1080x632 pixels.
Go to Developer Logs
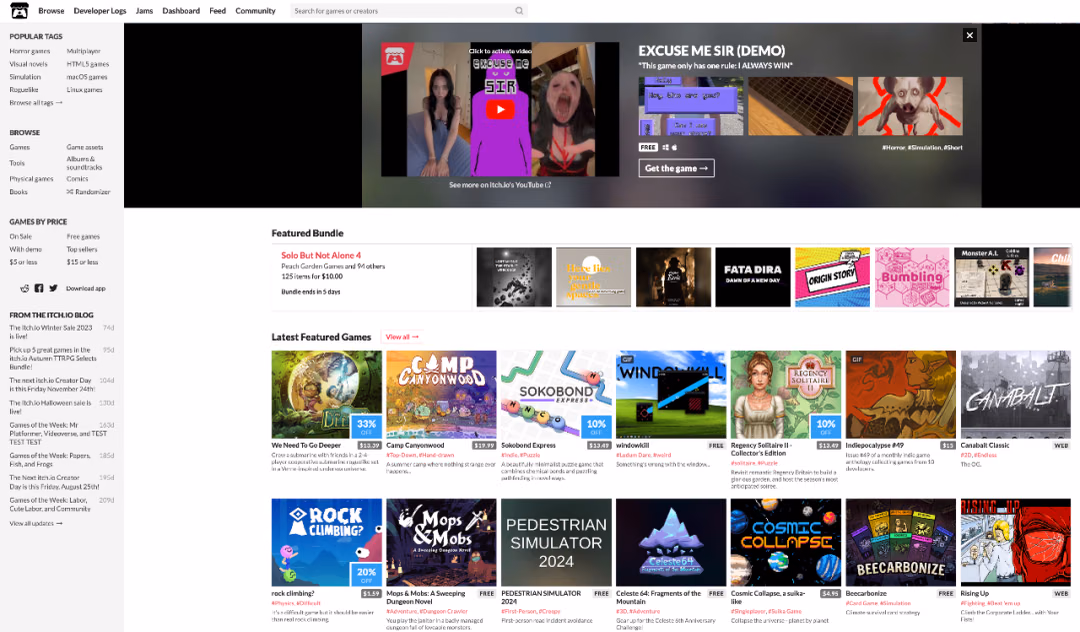click(x=100, y=11)
